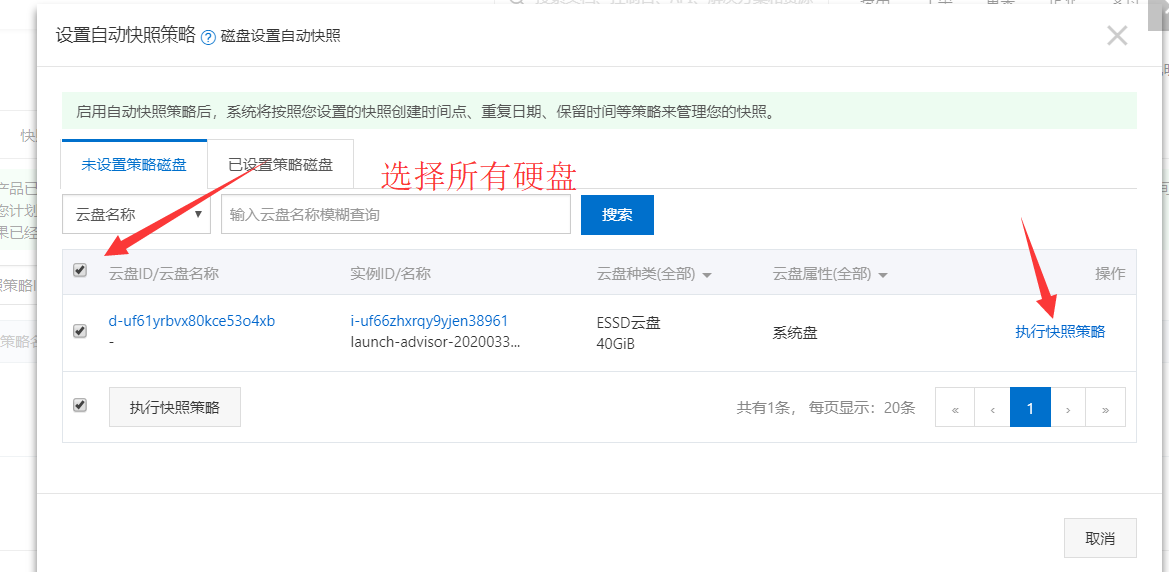This screenshot has width=1169, height=572.
Task: Uncheck the disk d-uf61yrbvx80kce53o4xb row checkbox
Action: 80,331
